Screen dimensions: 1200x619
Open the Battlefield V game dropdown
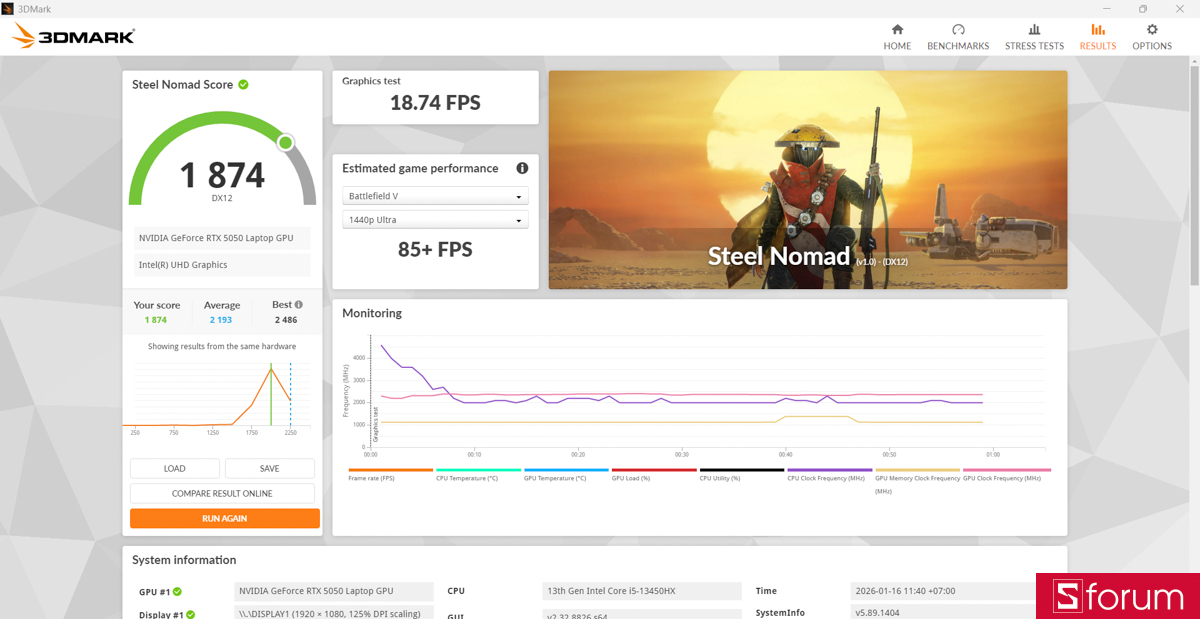click(435, 195)
